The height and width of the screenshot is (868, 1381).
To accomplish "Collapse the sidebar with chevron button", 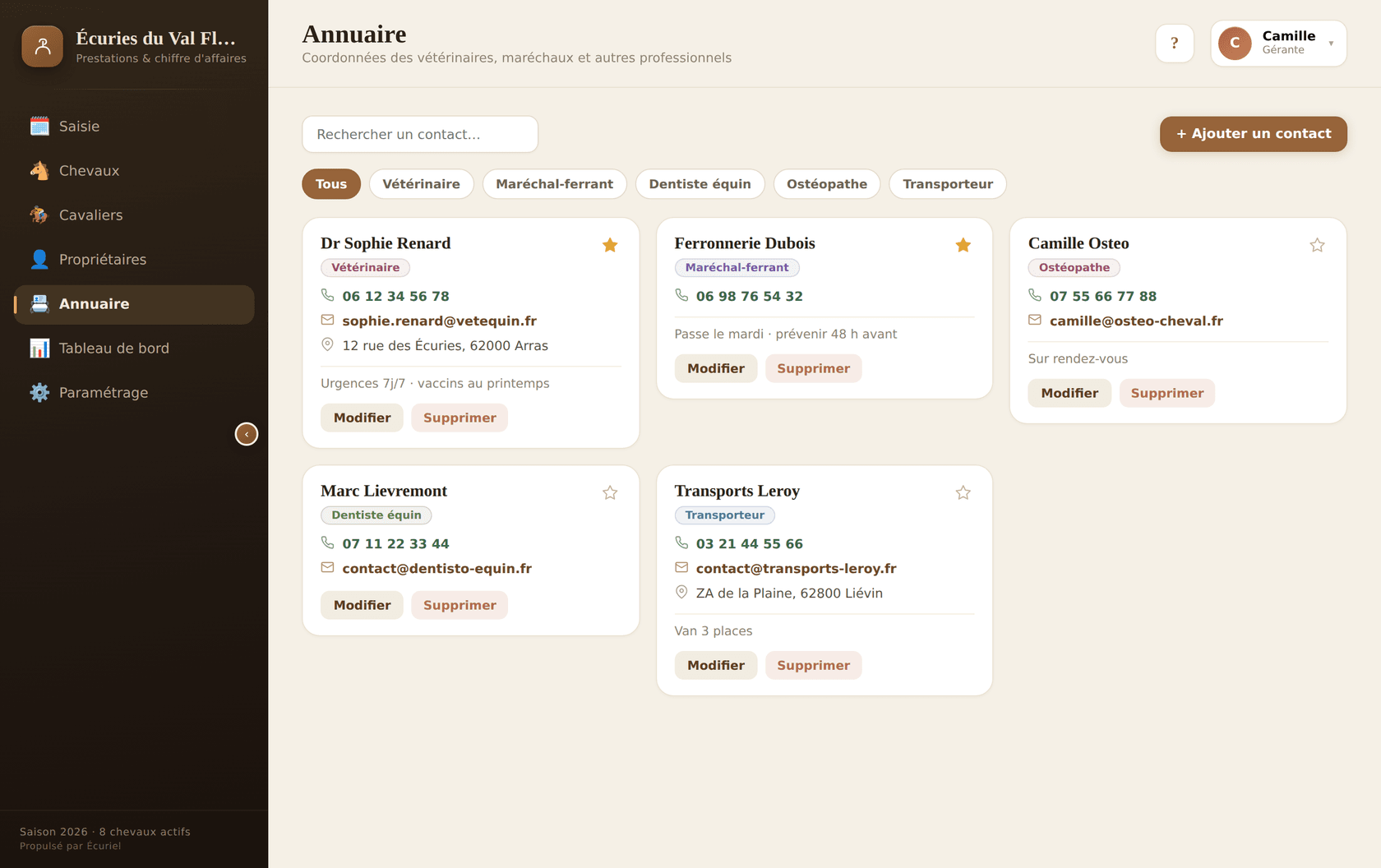I will point(247,434).
